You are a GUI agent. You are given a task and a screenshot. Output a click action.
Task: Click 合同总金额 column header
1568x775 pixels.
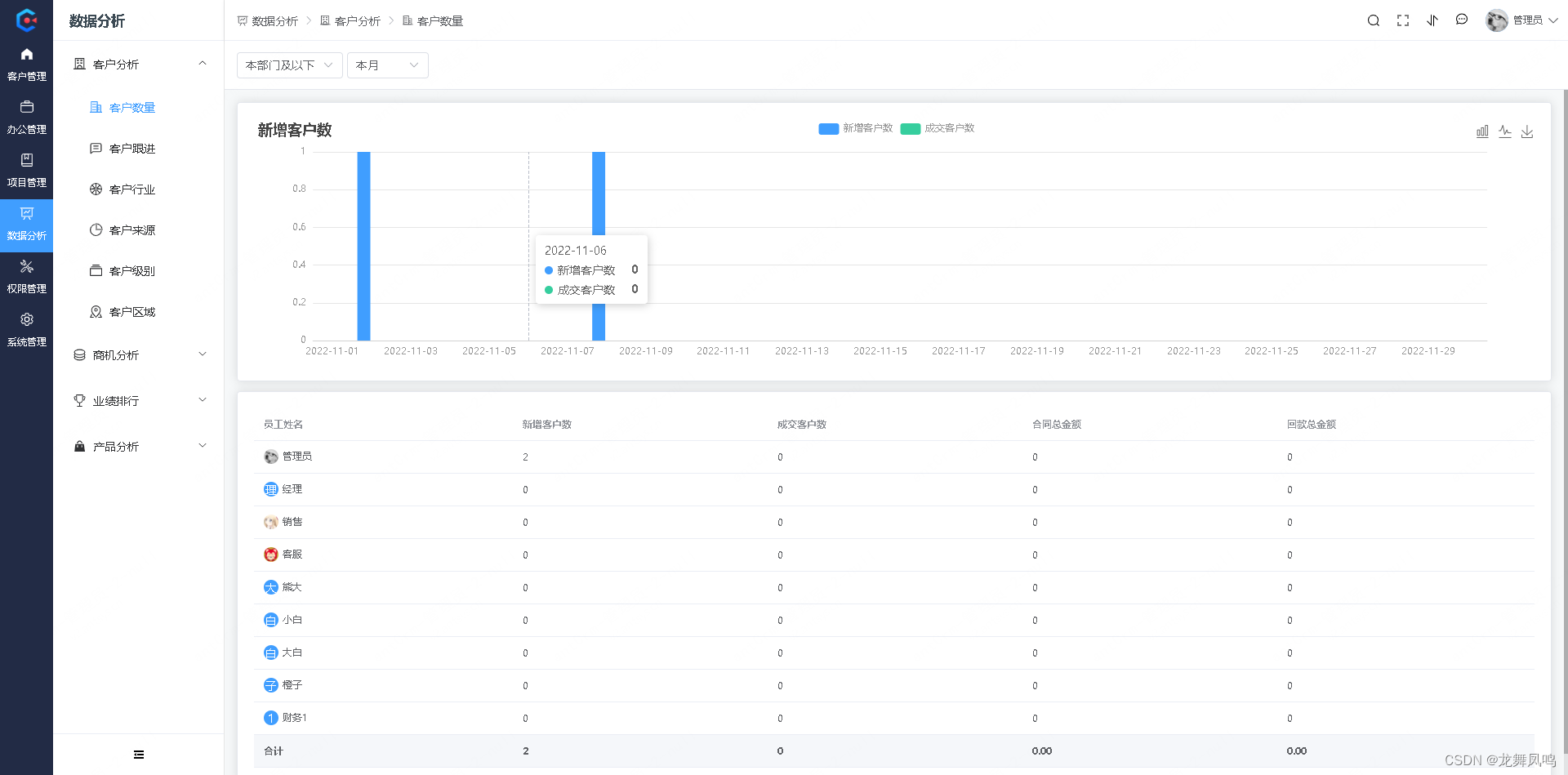(1057, 425)
